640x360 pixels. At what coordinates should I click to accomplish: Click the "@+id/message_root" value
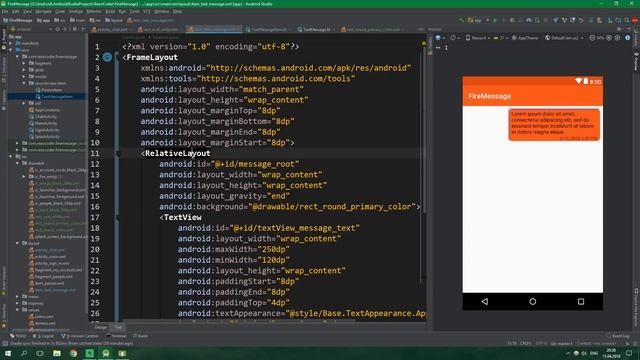tap(255, 164)
